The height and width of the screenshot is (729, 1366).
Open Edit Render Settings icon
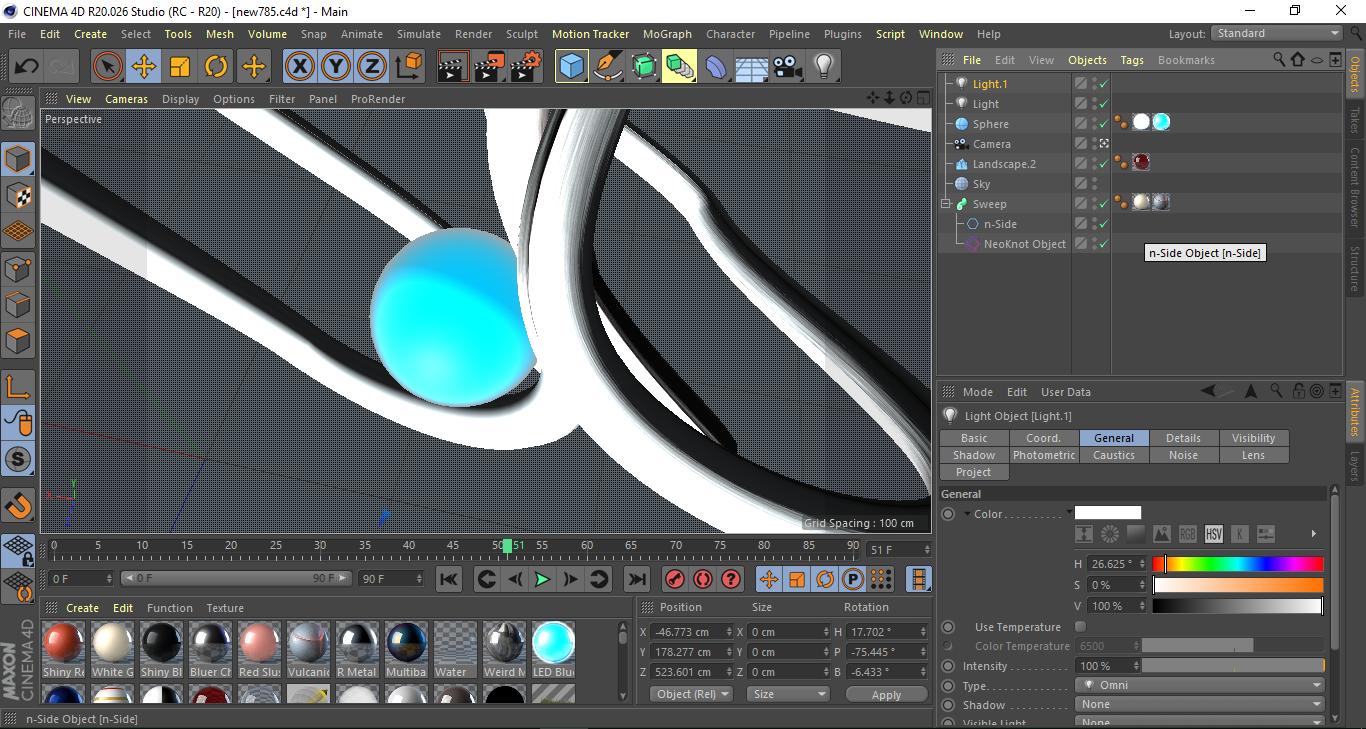(526, 67)
